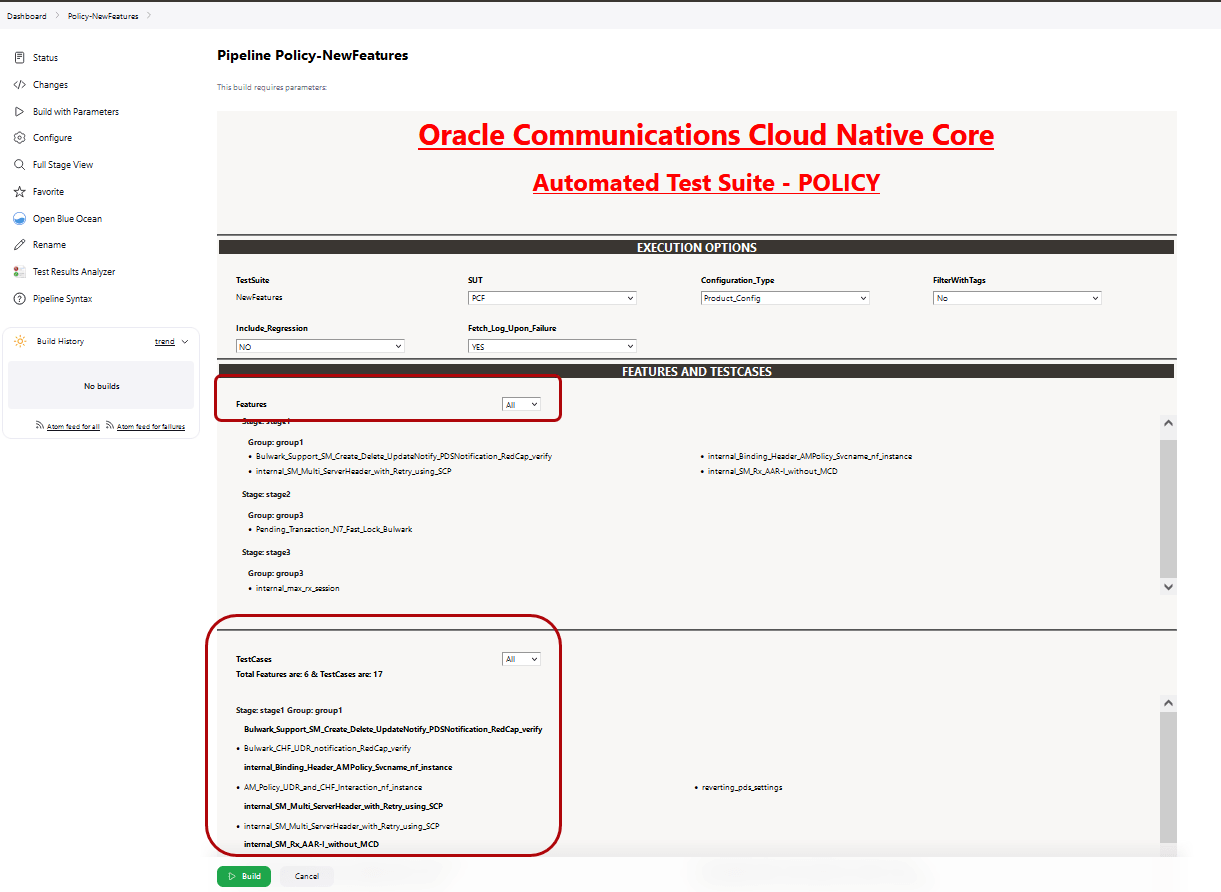Click Automated Test Suite - POLICY heading
Image resolution: width=1221 pixels, height=892 pixels.
pyautogui.click(x=706, y=183)
